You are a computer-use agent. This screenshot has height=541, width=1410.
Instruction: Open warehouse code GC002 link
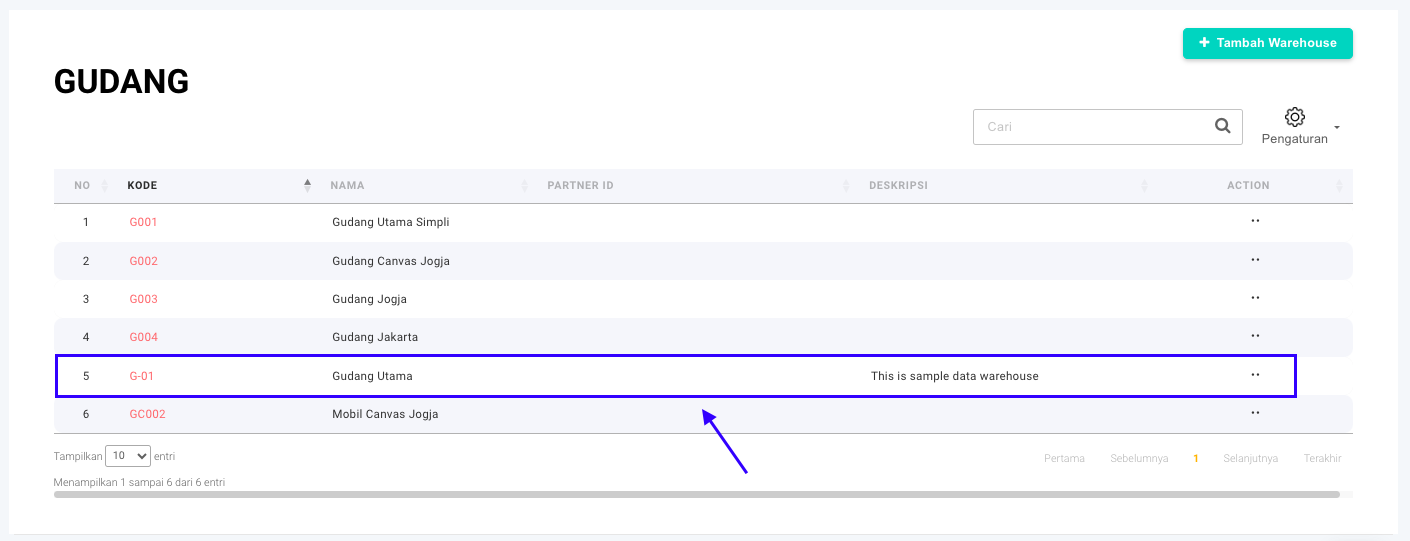coord(147,414)
